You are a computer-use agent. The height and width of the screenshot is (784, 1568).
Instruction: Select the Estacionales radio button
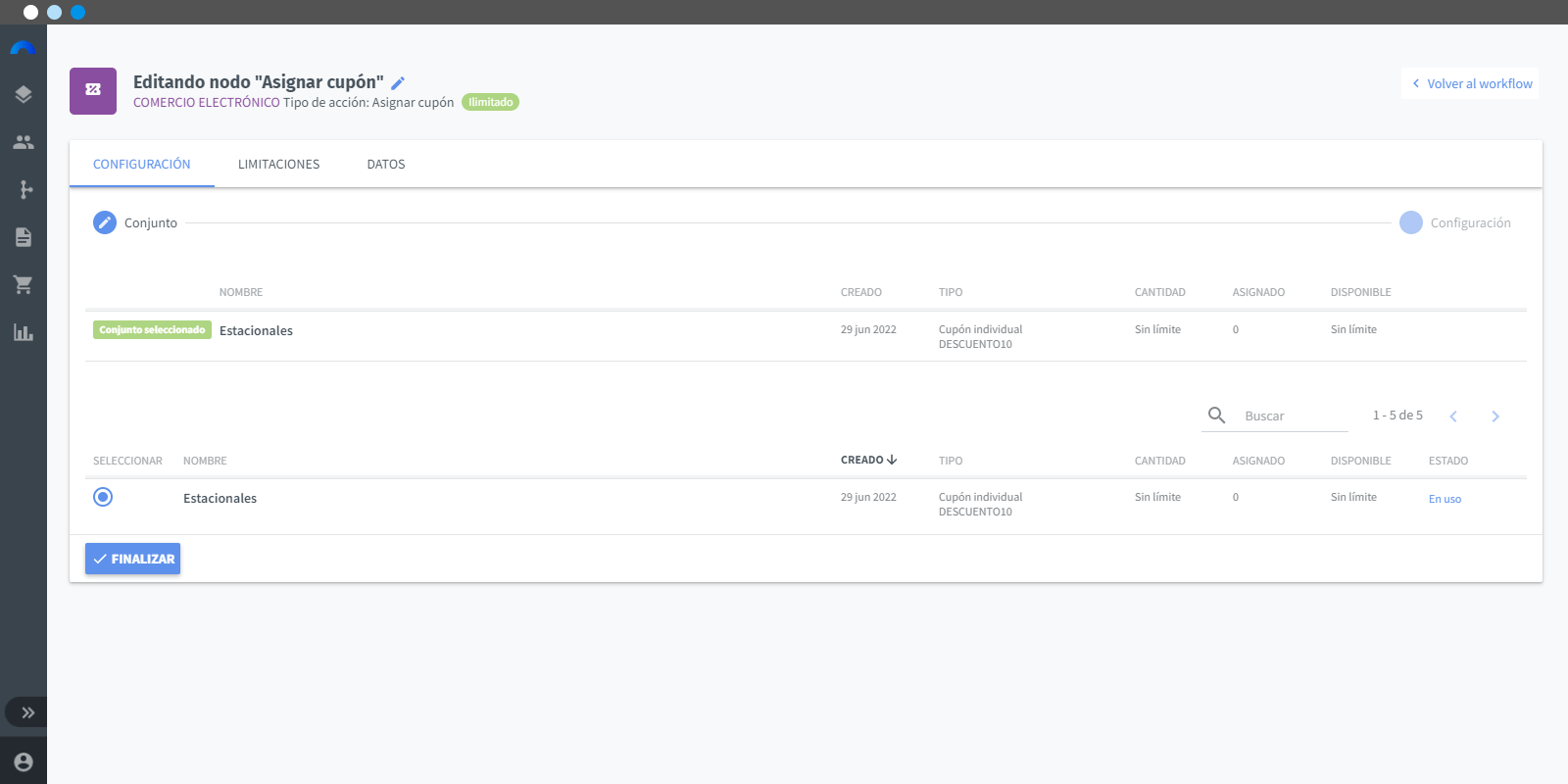103,497
